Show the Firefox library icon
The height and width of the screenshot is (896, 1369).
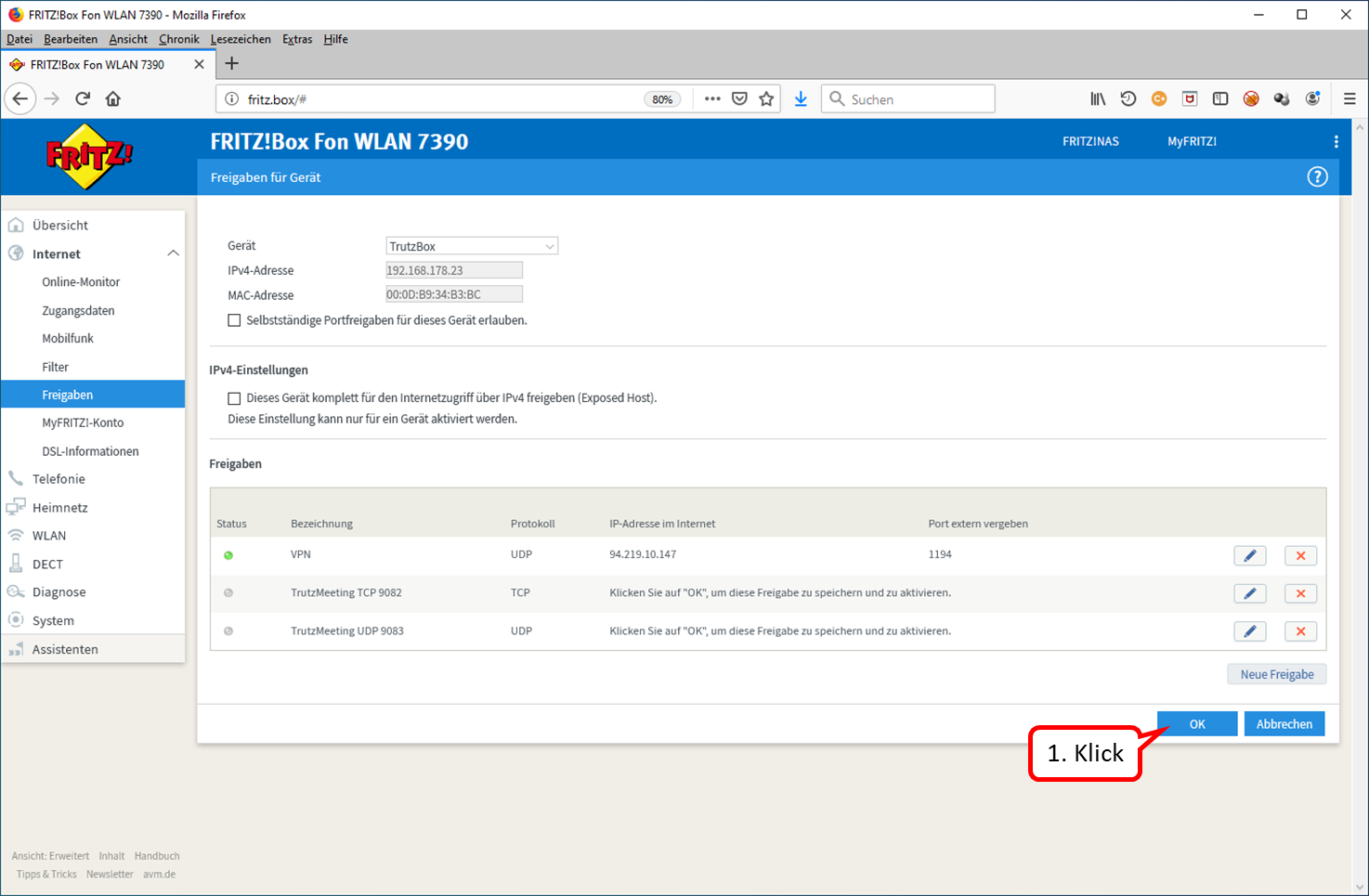(1098, 98)
